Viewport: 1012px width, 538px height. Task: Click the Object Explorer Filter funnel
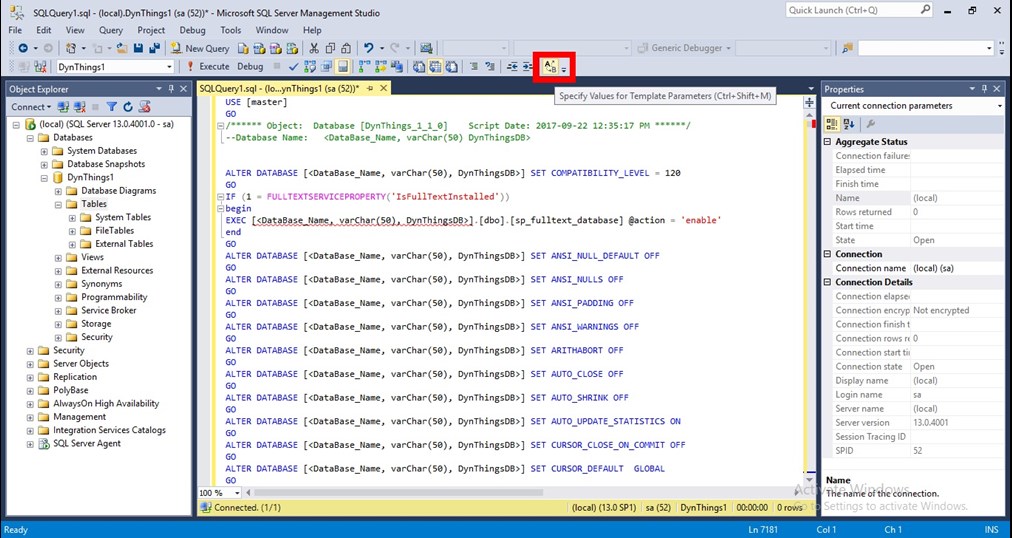(x=112, y=107)
